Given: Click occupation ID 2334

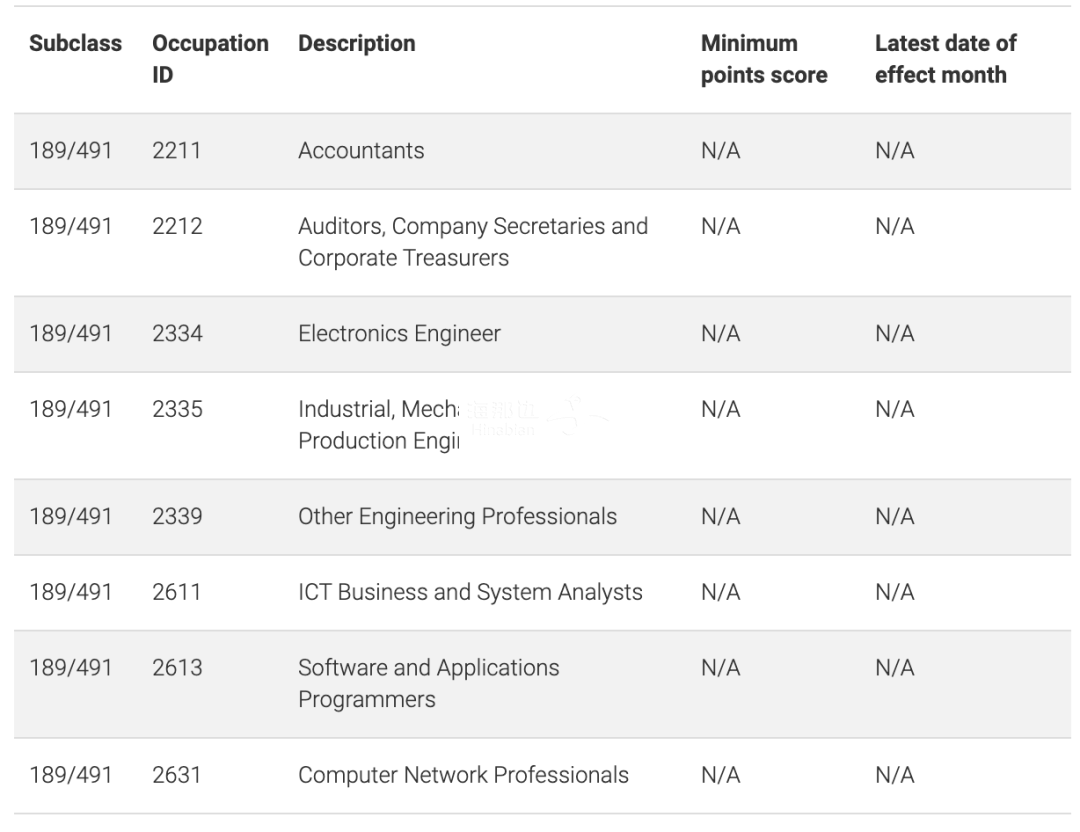Looking at the screenshot, I should point(177,334).
